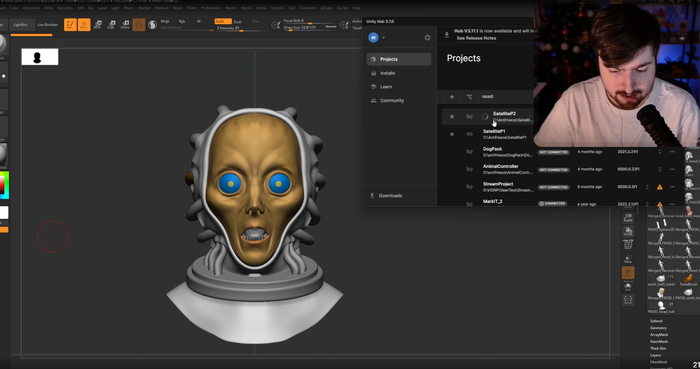Expand the Layers palette section
Image resolution: width=700 pixels, height=369 pixels.
coord(655,355)
